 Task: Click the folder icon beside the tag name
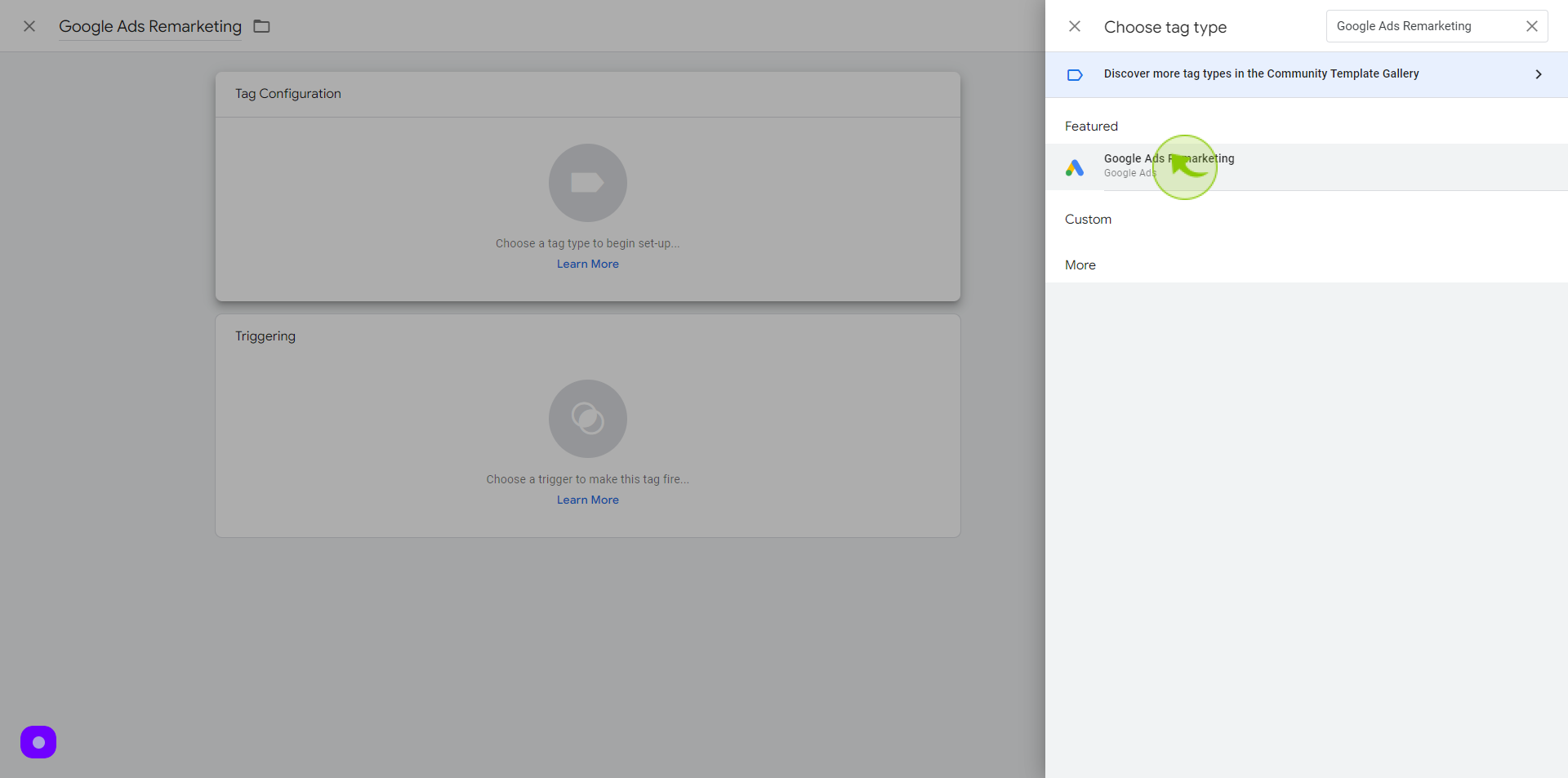[x=261, y=26]
